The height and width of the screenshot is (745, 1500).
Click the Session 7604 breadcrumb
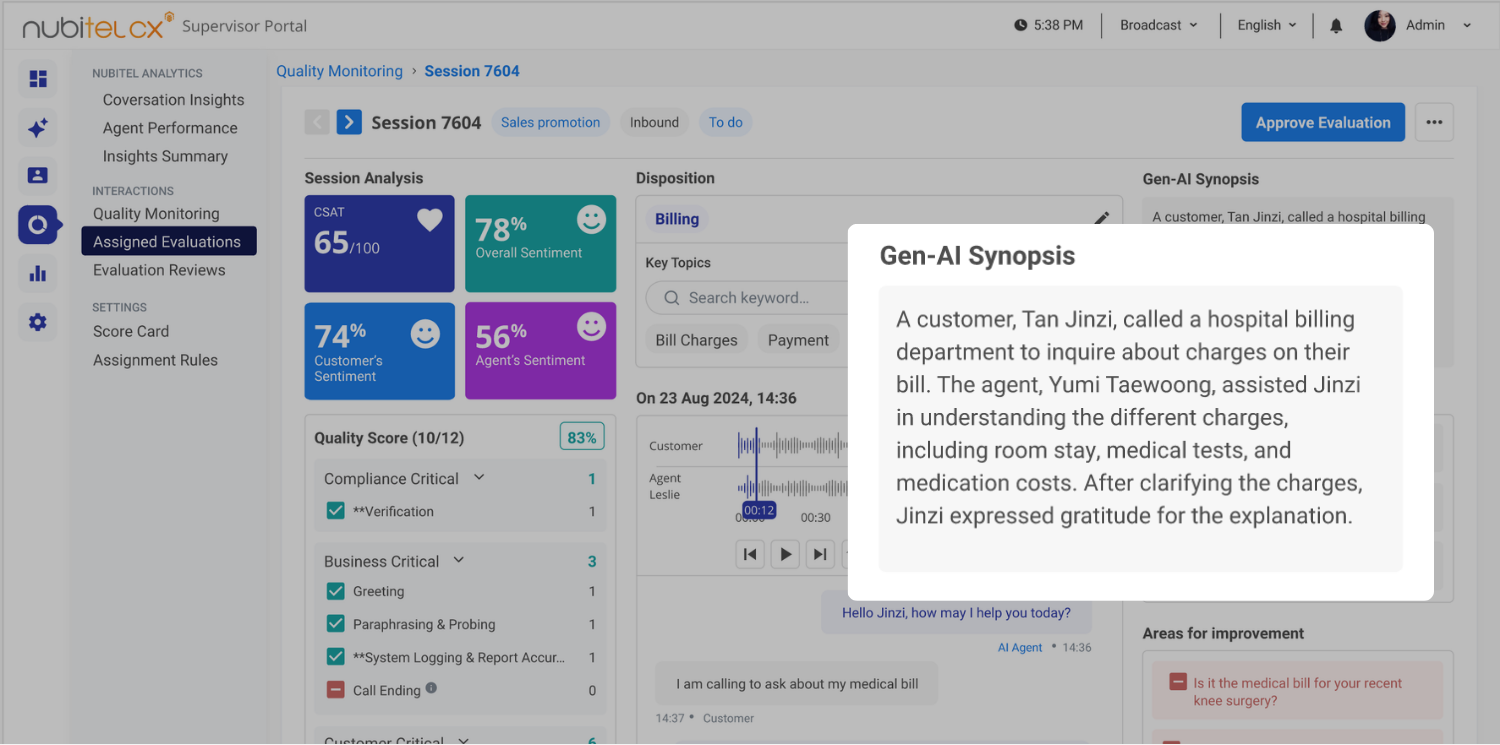472,71
